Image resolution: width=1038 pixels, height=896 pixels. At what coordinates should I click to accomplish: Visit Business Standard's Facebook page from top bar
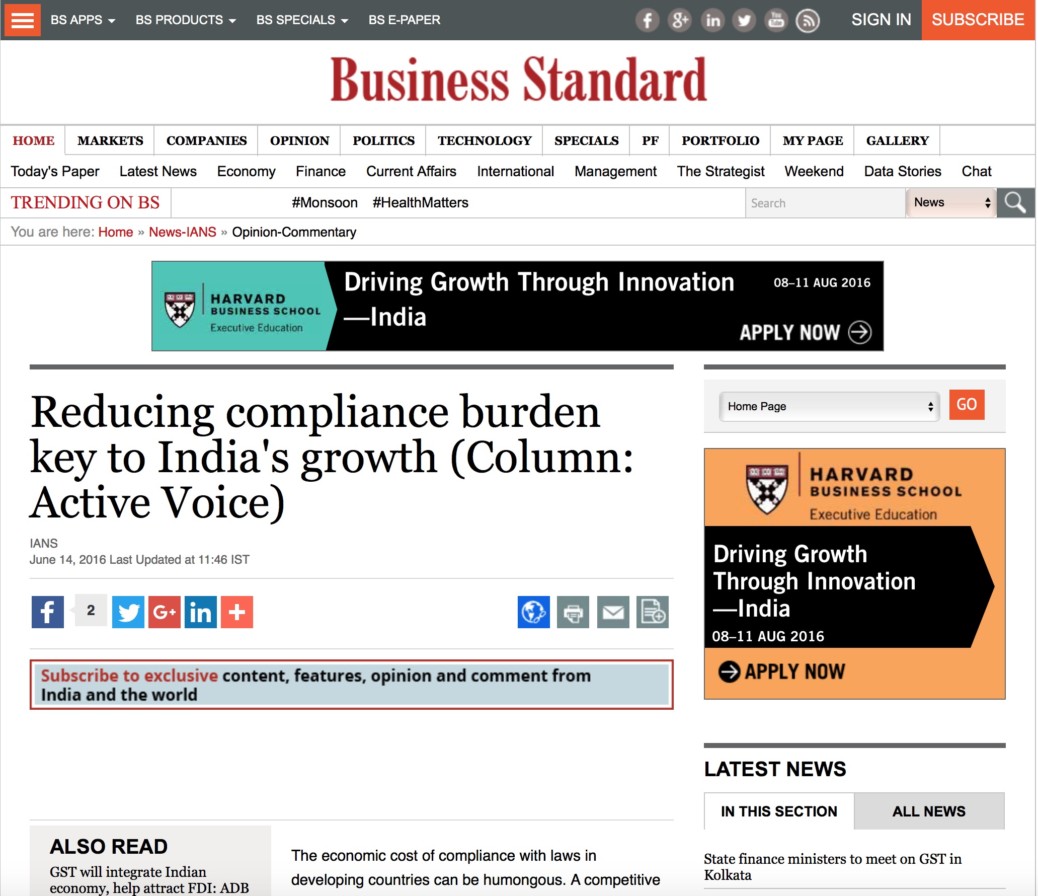pyautogui.click(x=647, y=21)
